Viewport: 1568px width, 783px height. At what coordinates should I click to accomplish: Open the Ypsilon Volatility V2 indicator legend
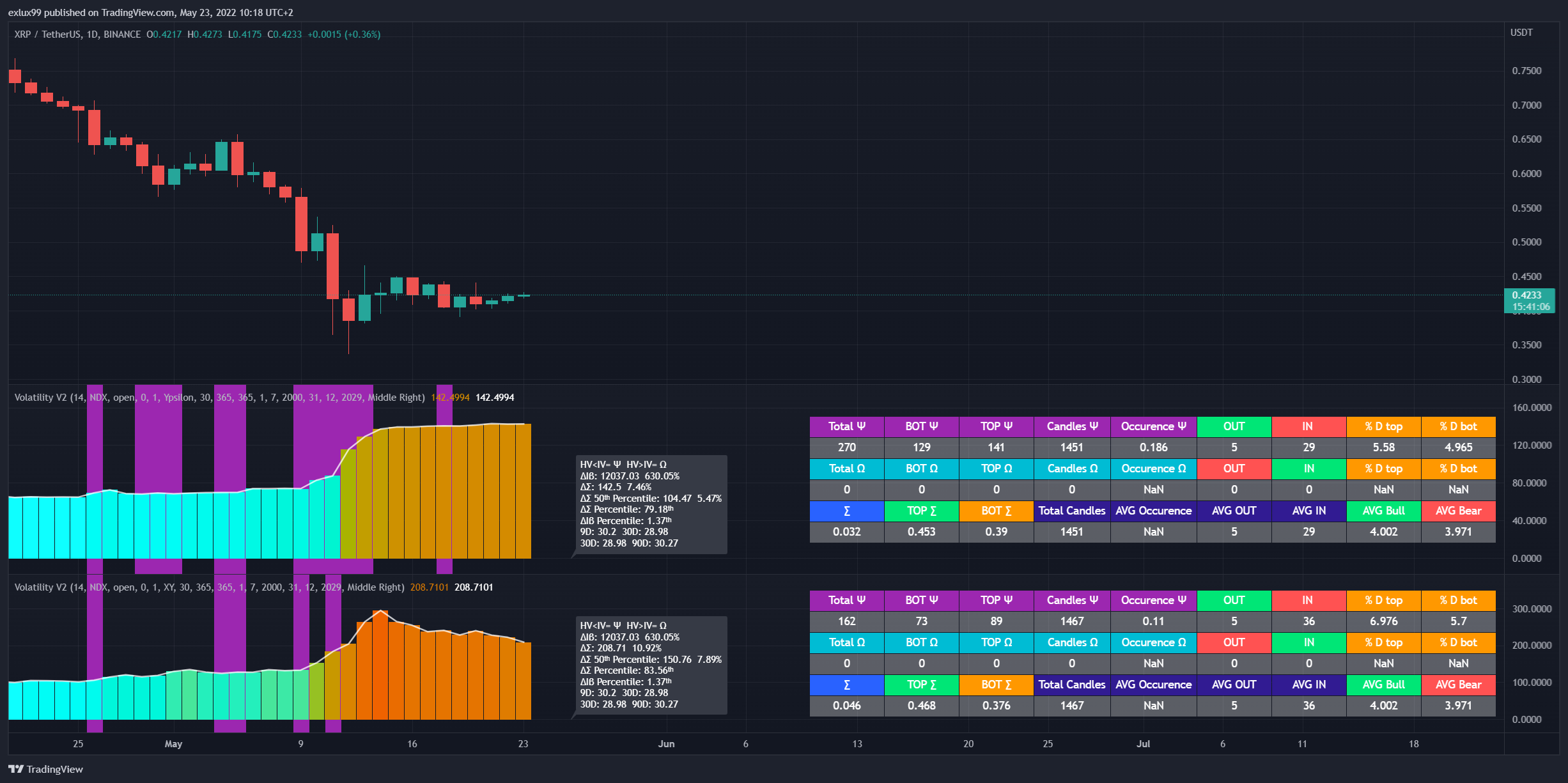[219, 398]
